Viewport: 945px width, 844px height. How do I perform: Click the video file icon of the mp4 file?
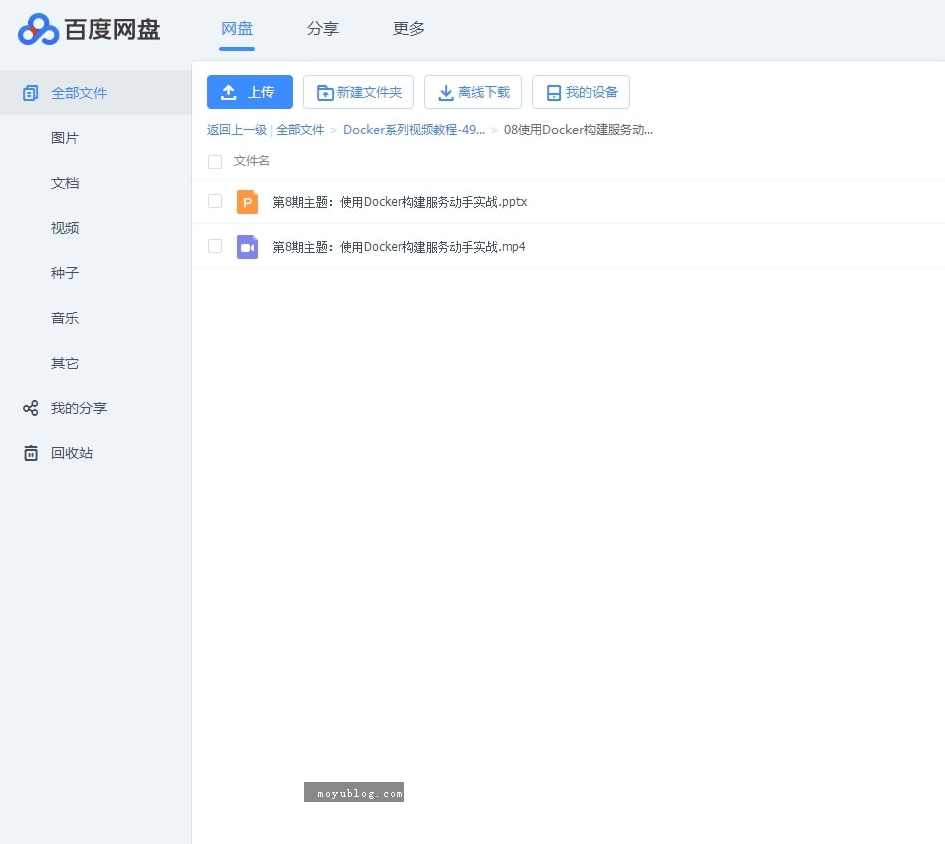247,247
